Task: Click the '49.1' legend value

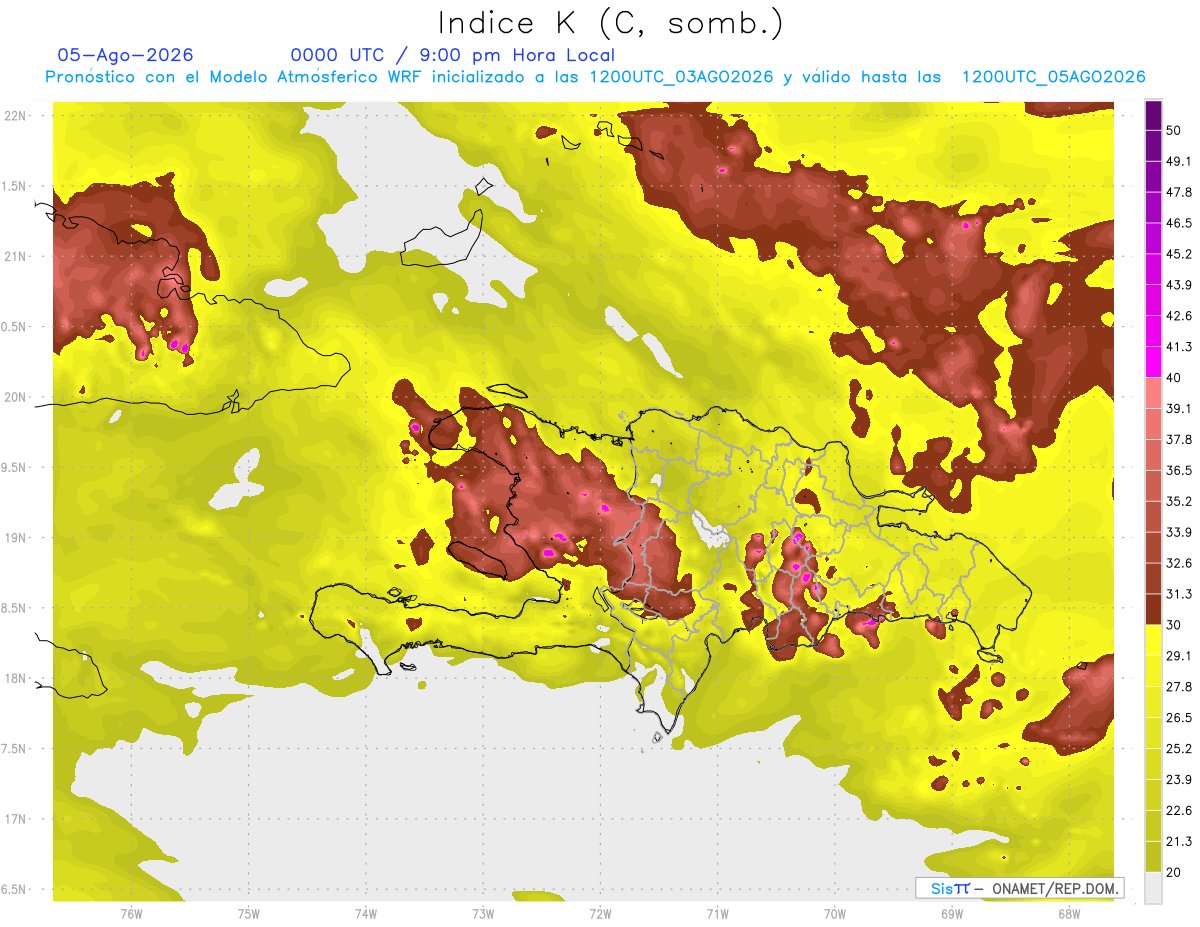Action: coord(1179,161)
